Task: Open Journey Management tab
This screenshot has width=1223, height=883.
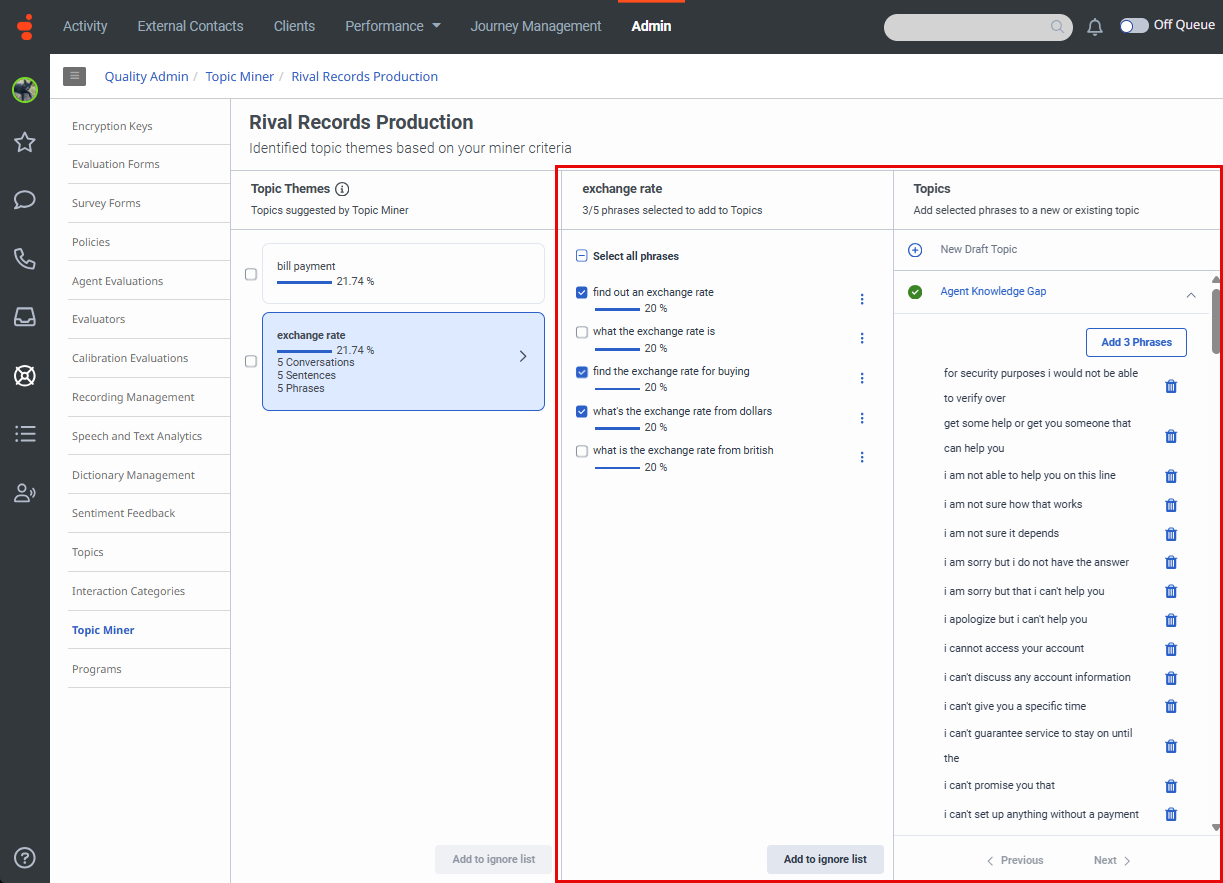Action: coord(536,26)
